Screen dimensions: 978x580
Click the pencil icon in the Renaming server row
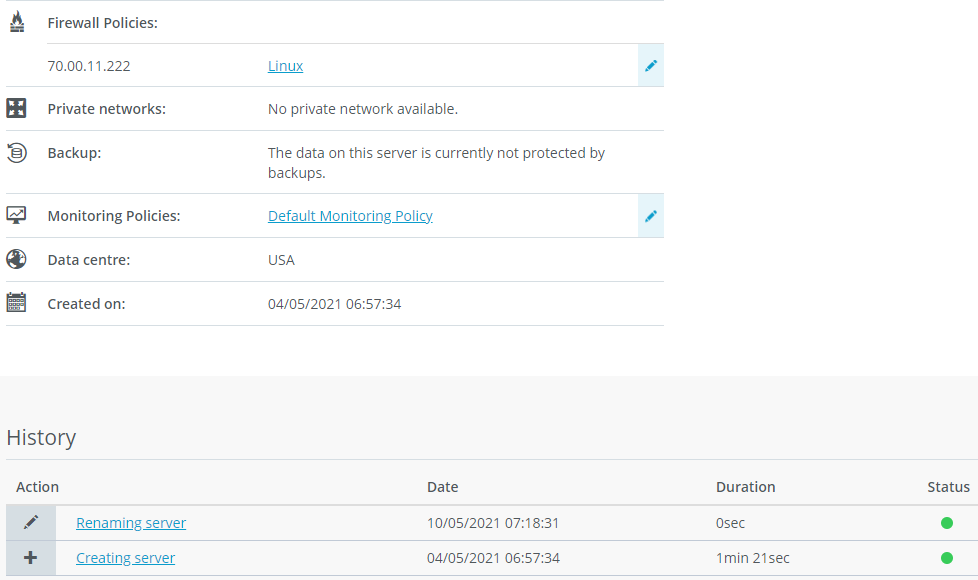(31, 522)
